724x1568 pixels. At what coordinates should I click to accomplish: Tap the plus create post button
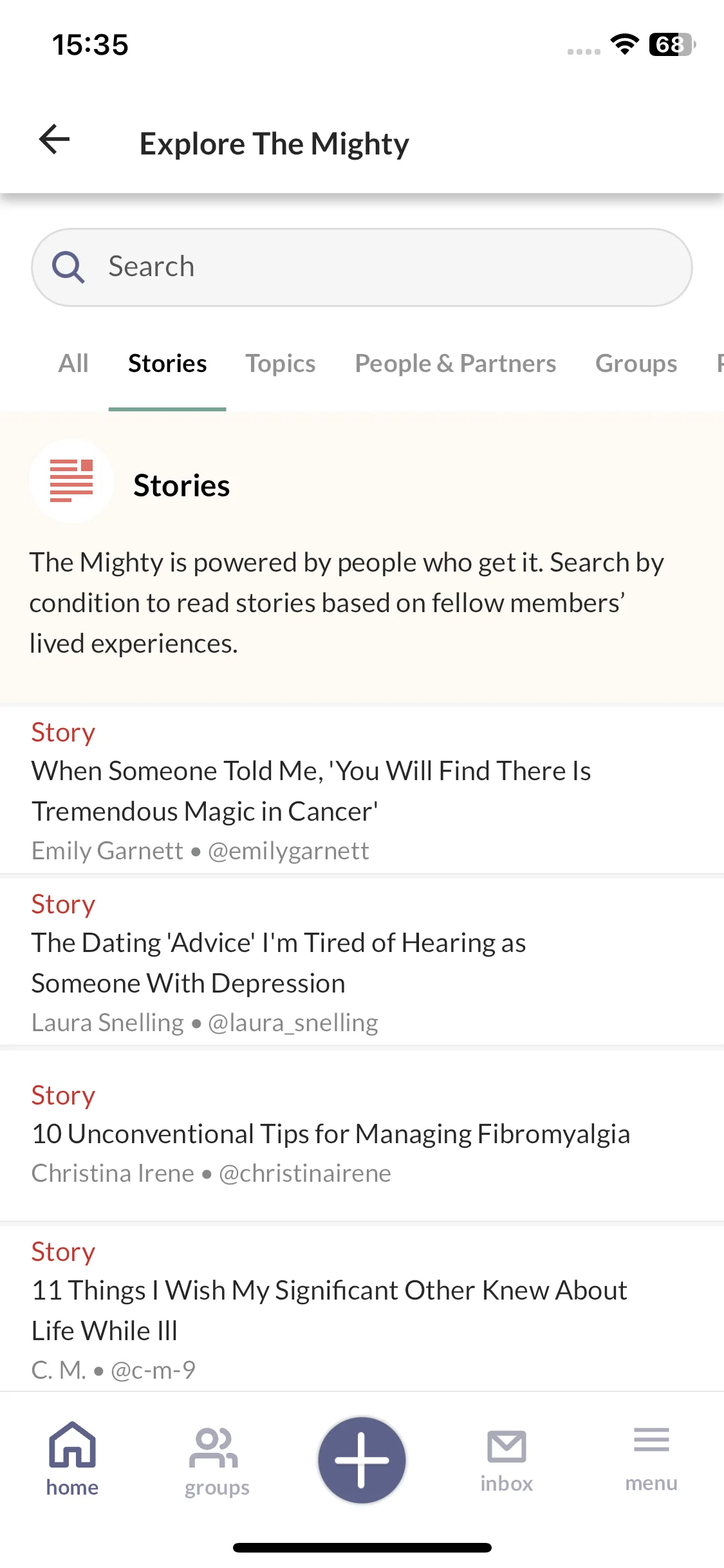pyautogui.click(x=362, y=1460)
